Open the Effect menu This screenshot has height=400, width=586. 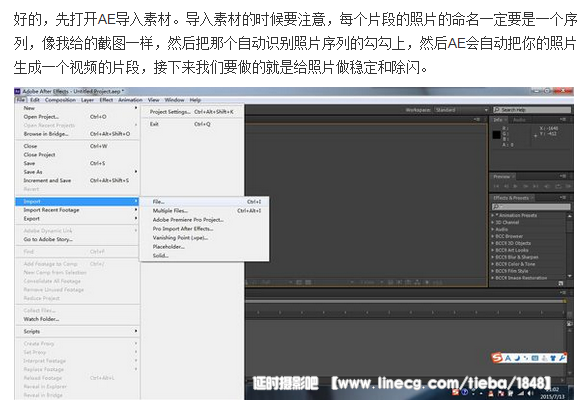(106, 100)
